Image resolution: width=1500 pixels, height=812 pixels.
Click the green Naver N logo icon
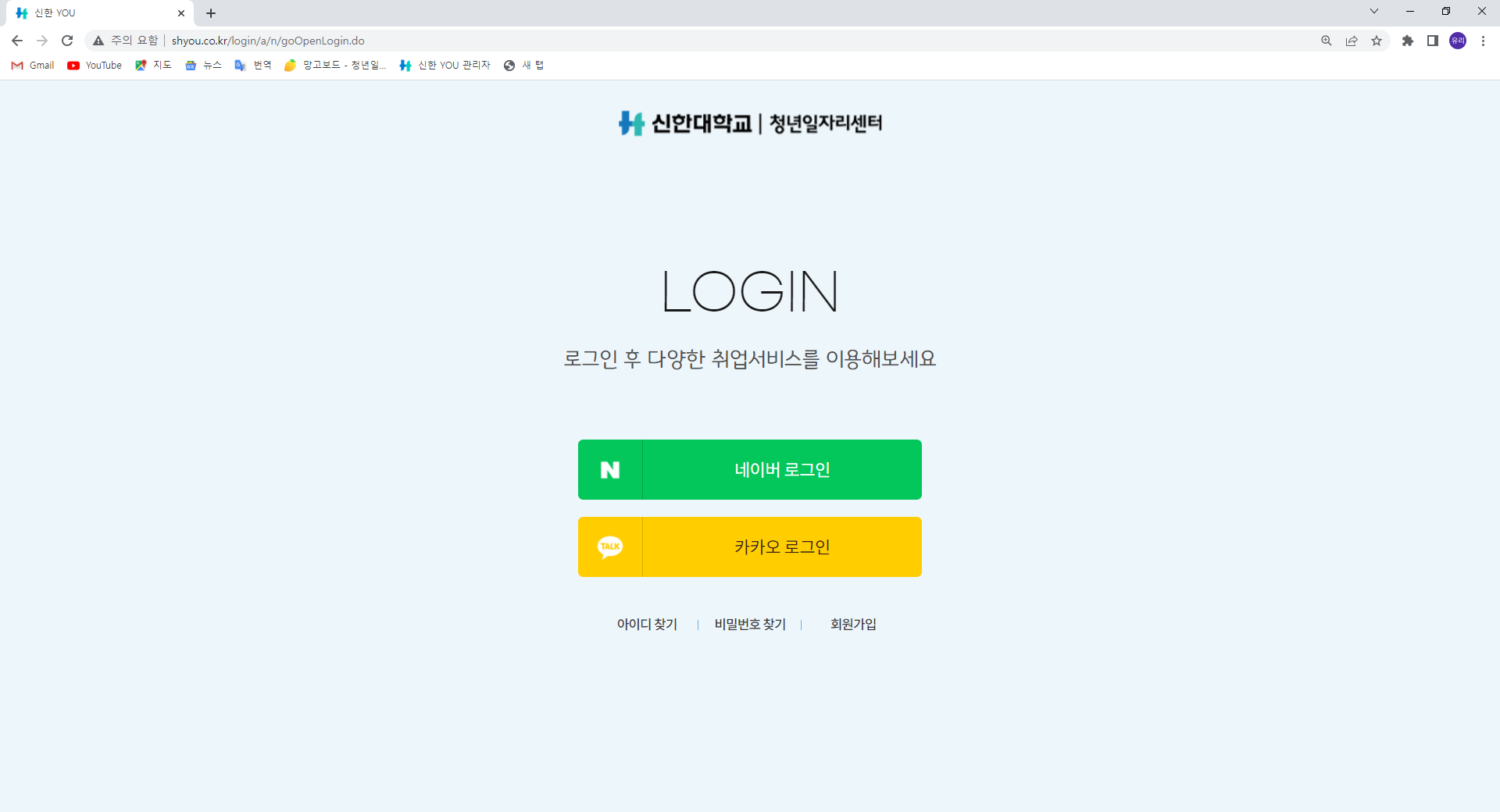[x=610, y=469]
